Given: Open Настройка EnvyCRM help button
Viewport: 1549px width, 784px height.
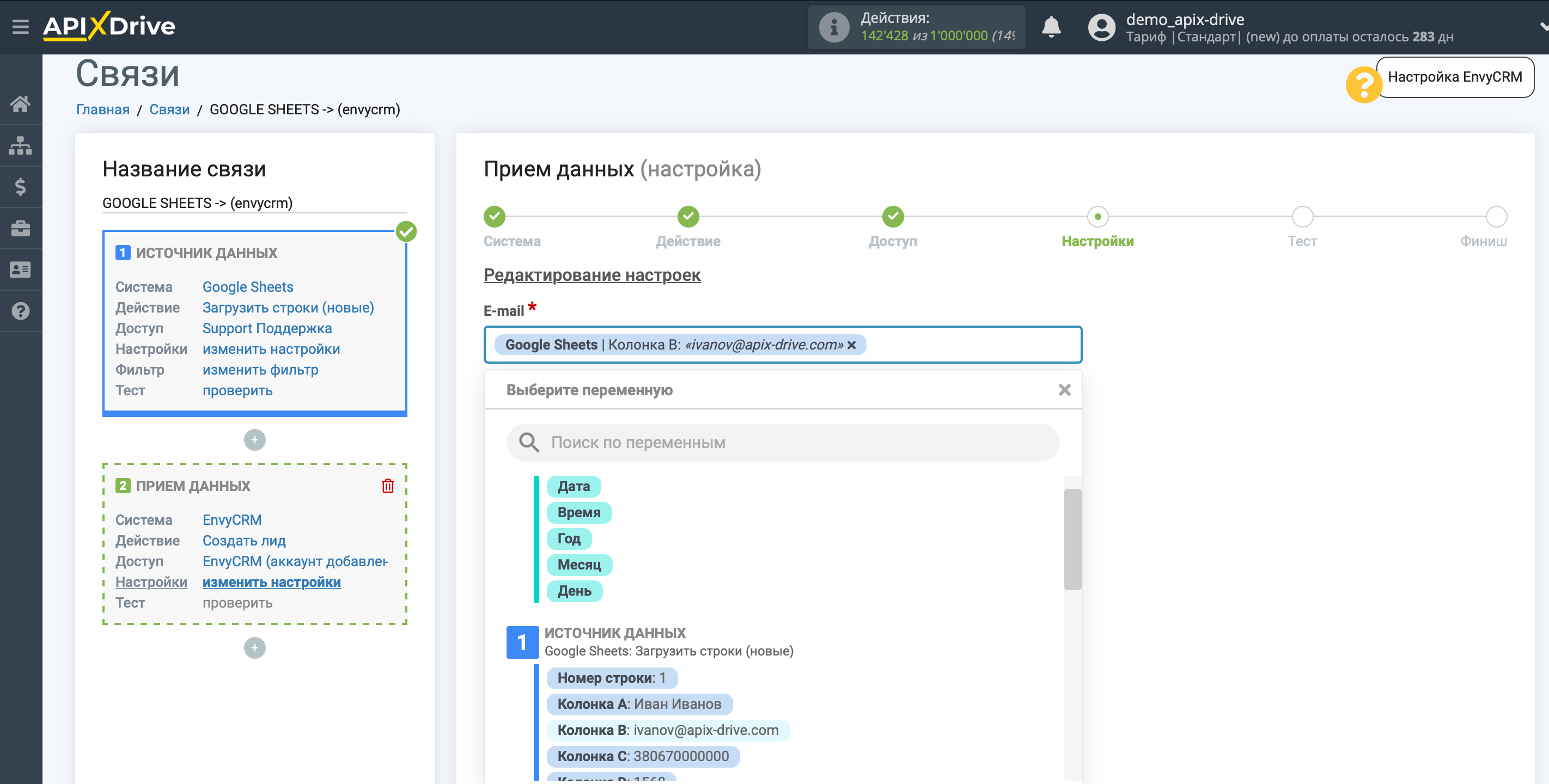Looking at the screenshot, I should (1455, 77).
